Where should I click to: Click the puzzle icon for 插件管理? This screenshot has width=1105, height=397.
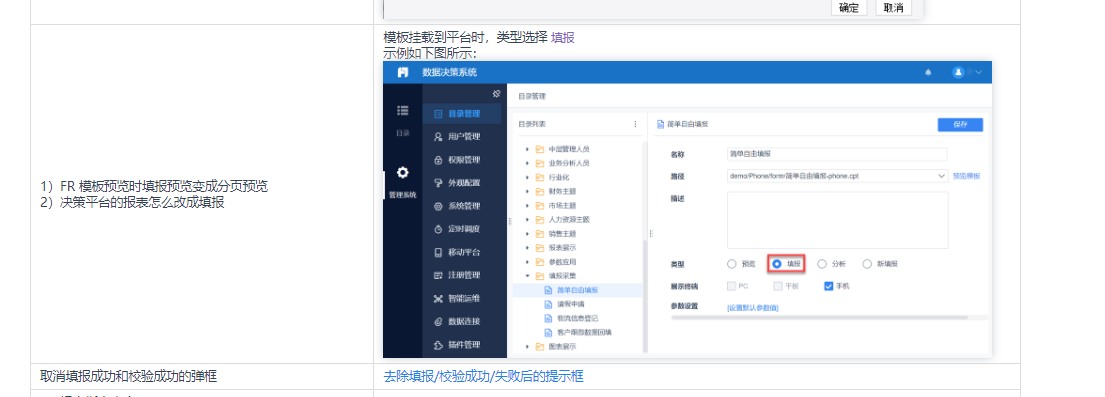coord(438,345)
